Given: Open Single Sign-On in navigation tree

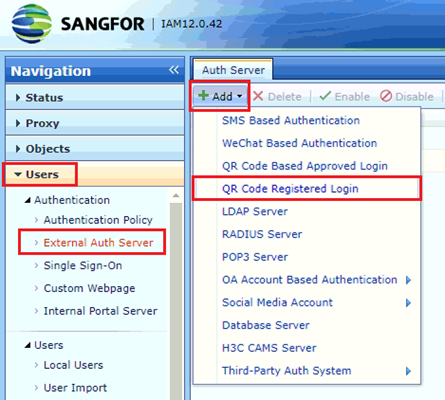Looking at the screenshot, I should (83, 266).
